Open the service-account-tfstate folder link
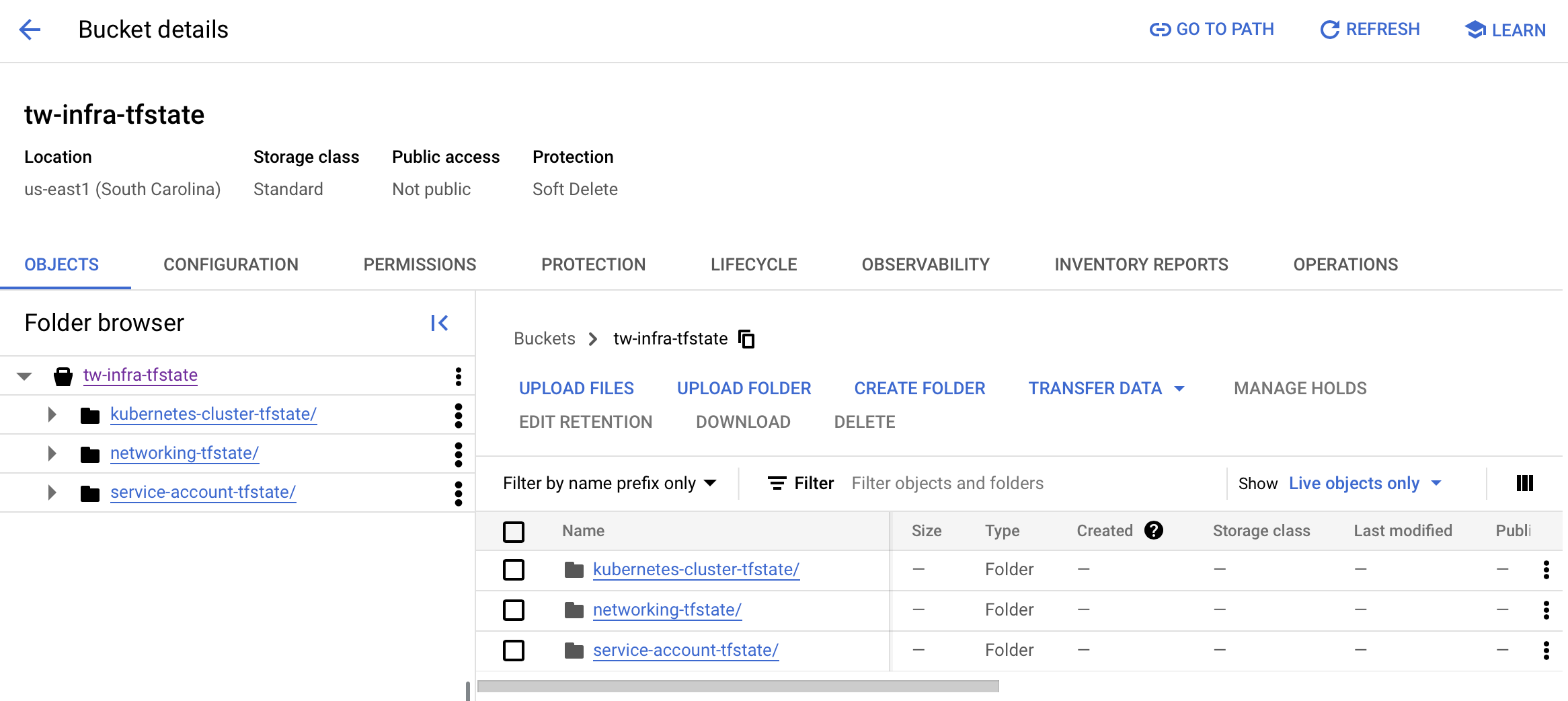The image size is (1568, 701). pyautogui.click(x=685, y=650)
